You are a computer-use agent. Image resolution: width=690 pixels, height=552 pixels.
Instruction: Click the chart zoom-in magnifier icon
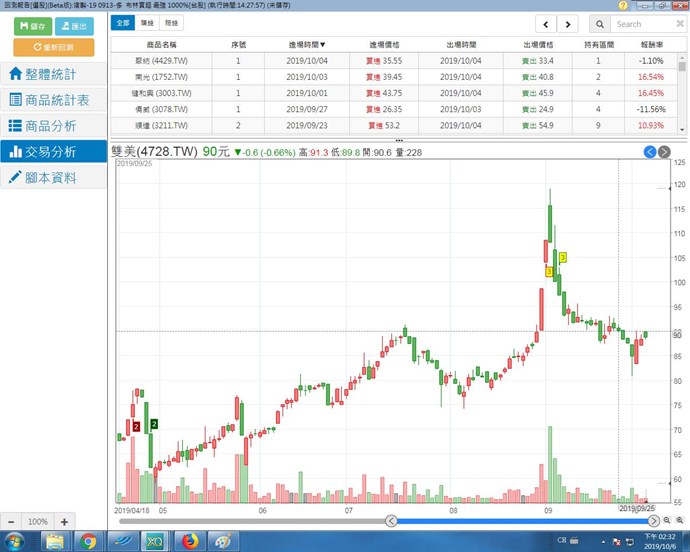[667, 521]
